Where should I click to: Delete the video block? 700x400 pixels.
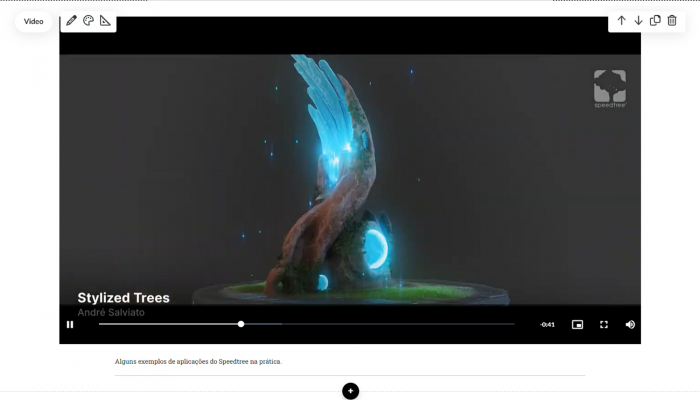672,21
